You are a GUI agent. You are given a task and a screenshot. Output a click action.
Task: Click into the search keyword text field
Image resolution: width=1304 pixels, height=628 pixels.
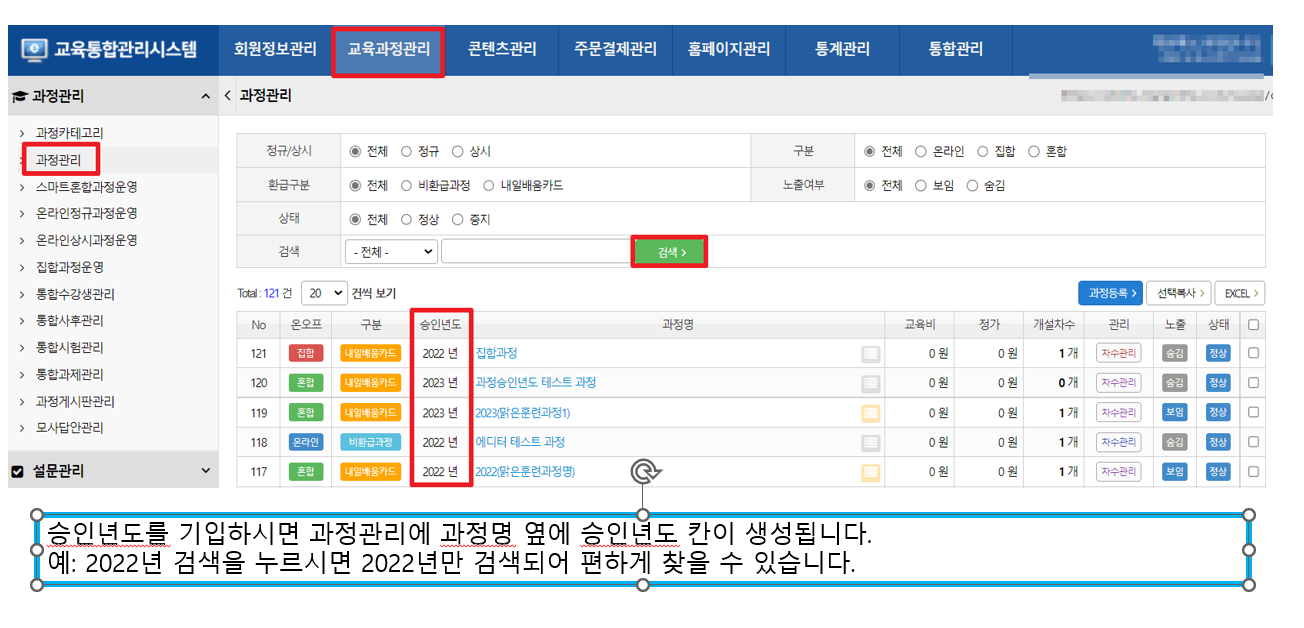coord(535,252)
